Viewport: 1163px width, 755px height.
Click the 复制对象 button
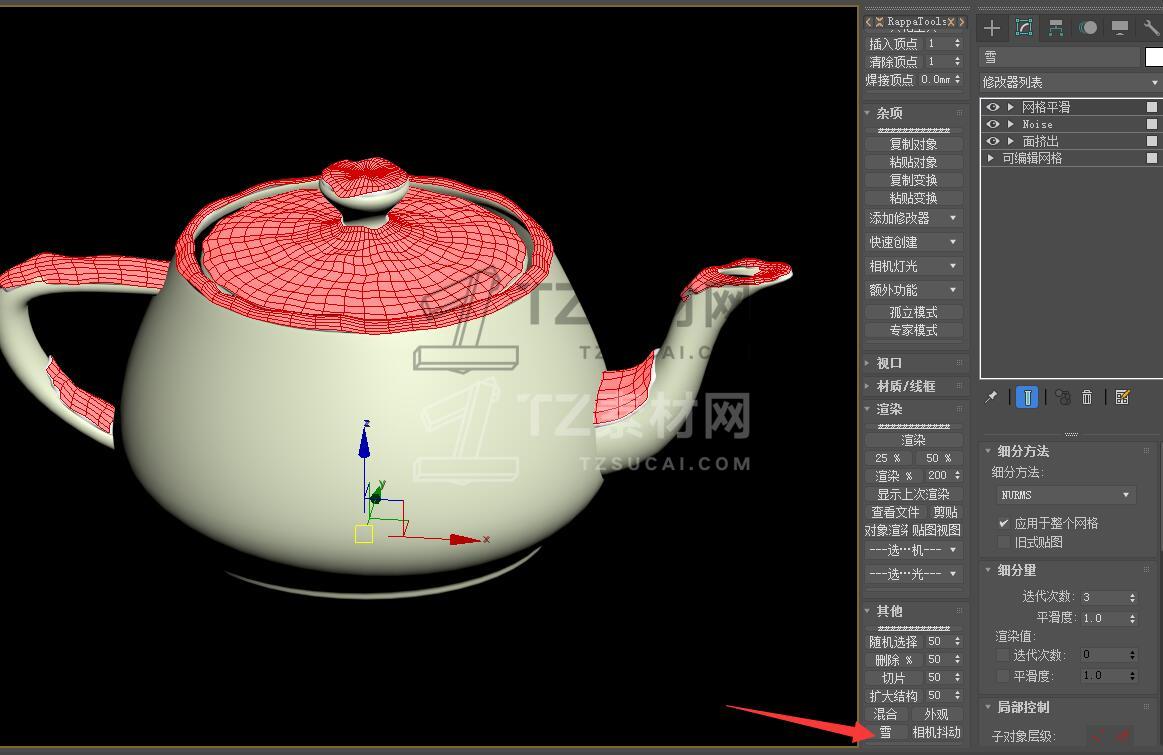(x=914, y=144)
